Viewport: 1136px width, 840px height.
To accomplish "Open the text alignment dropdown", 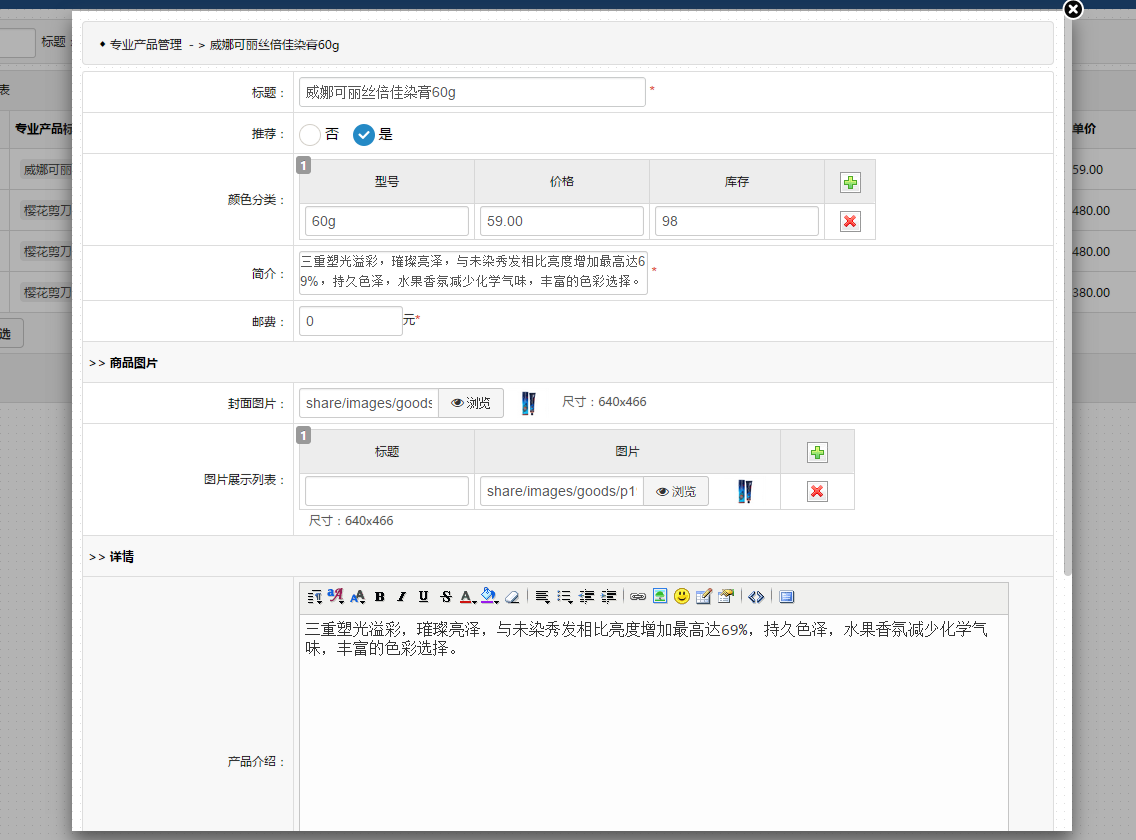I will tap(543, 597).
